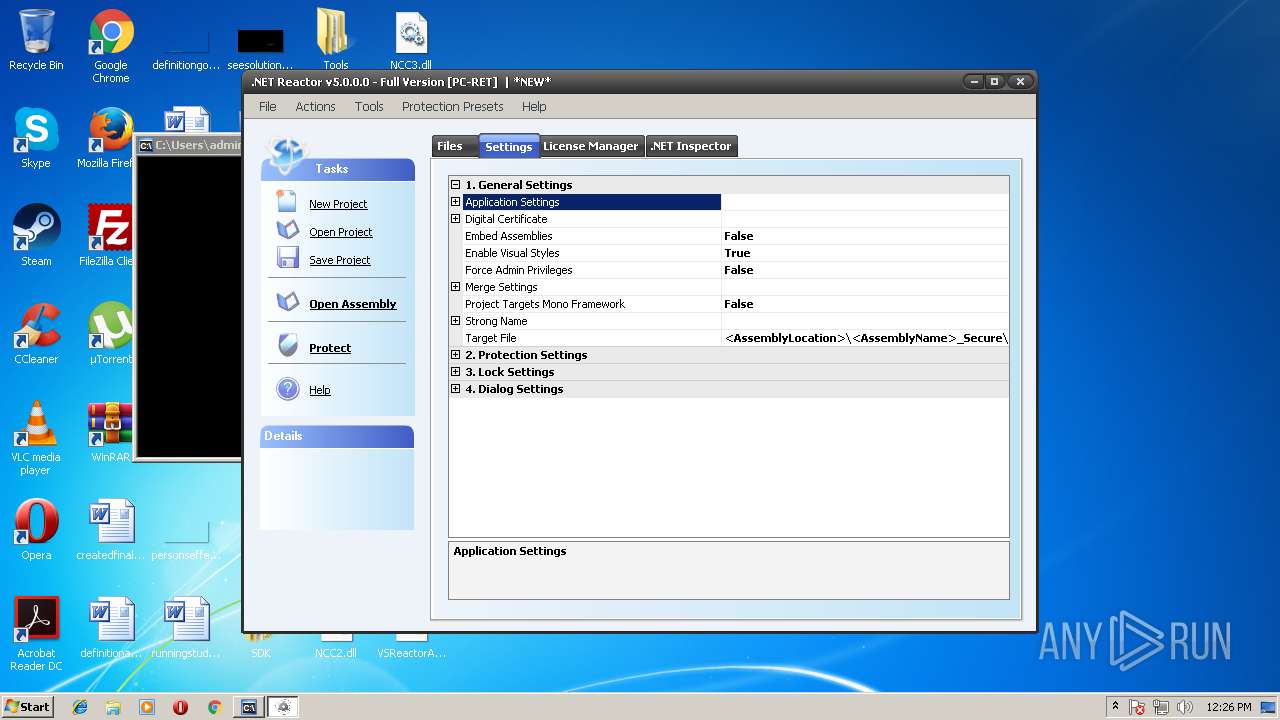Select the NCC3.dll file on desktop
1280x720 pixels.
click(x=411, y=40)
